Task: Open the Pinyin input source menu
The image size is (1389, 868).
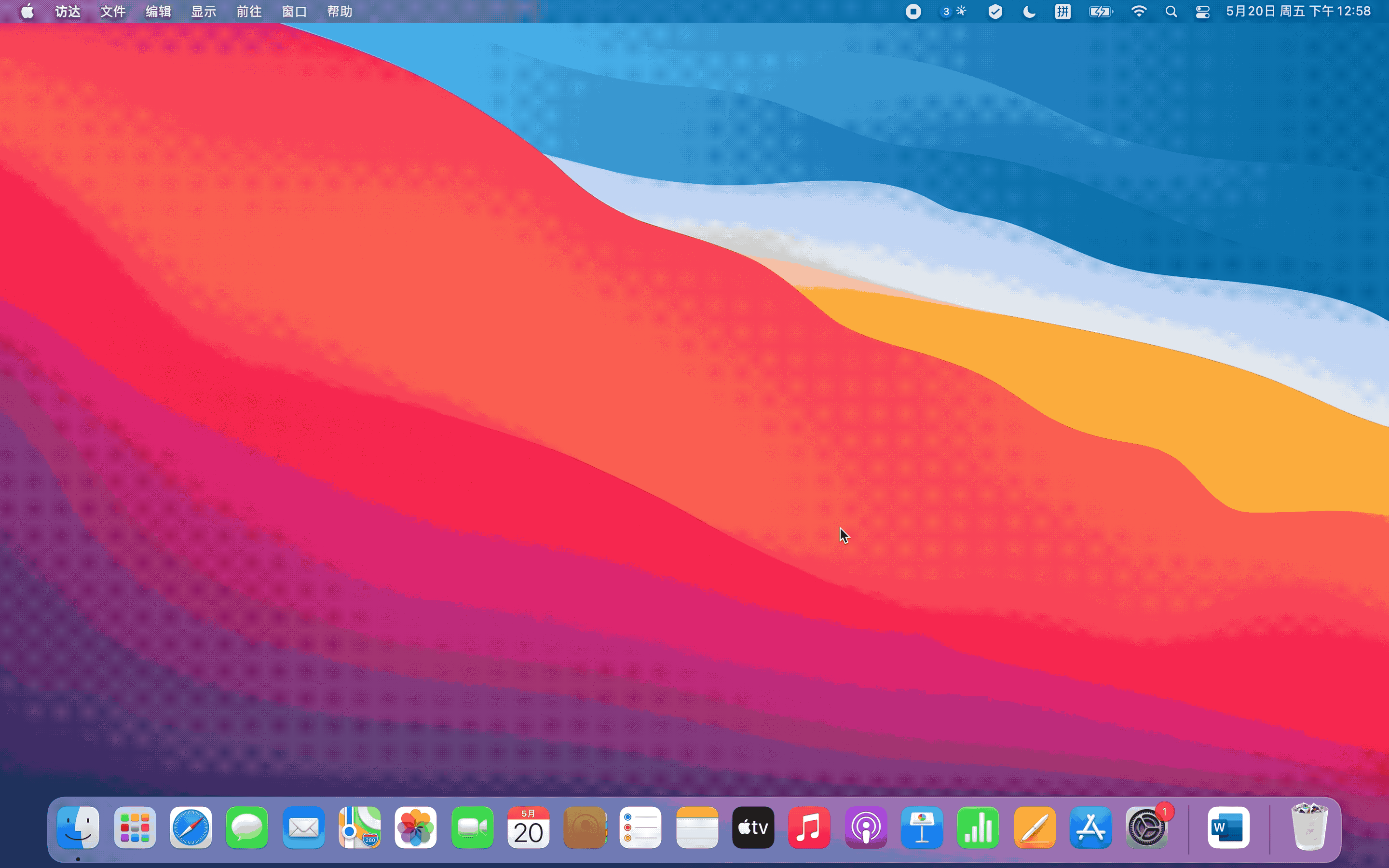Action: [x=1062, y=12]
